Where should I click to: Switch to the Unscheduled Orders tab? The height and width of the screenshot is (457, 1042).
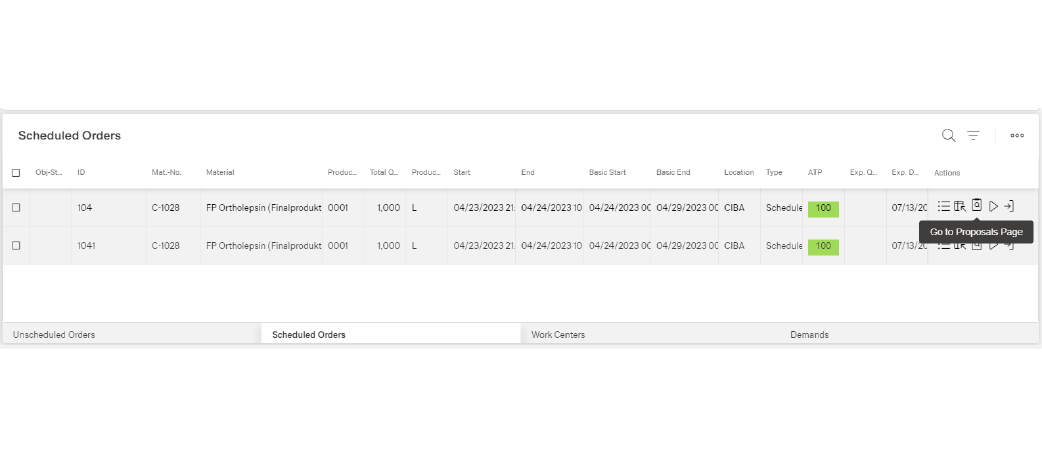click(x=54, y=335)
